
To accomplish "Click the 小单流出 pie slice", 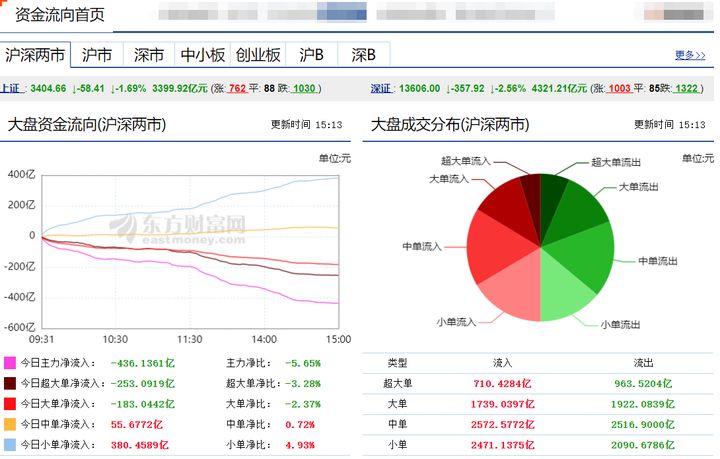I will [x=562, y=289].
